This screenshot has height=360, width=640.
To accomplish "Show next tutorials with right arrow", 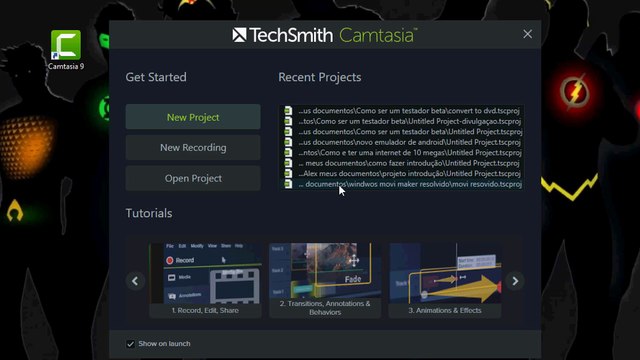I will [x=515, y=281].
